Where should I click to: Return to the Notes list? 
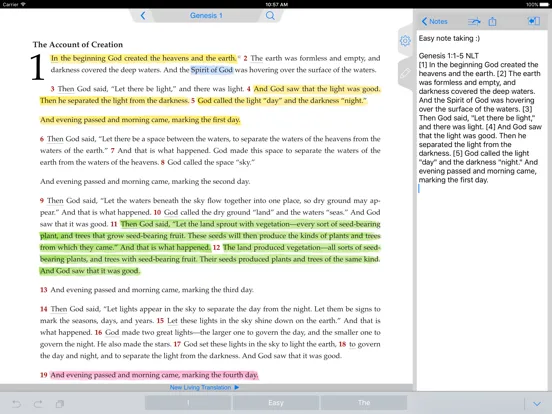[x=434, y=21]
